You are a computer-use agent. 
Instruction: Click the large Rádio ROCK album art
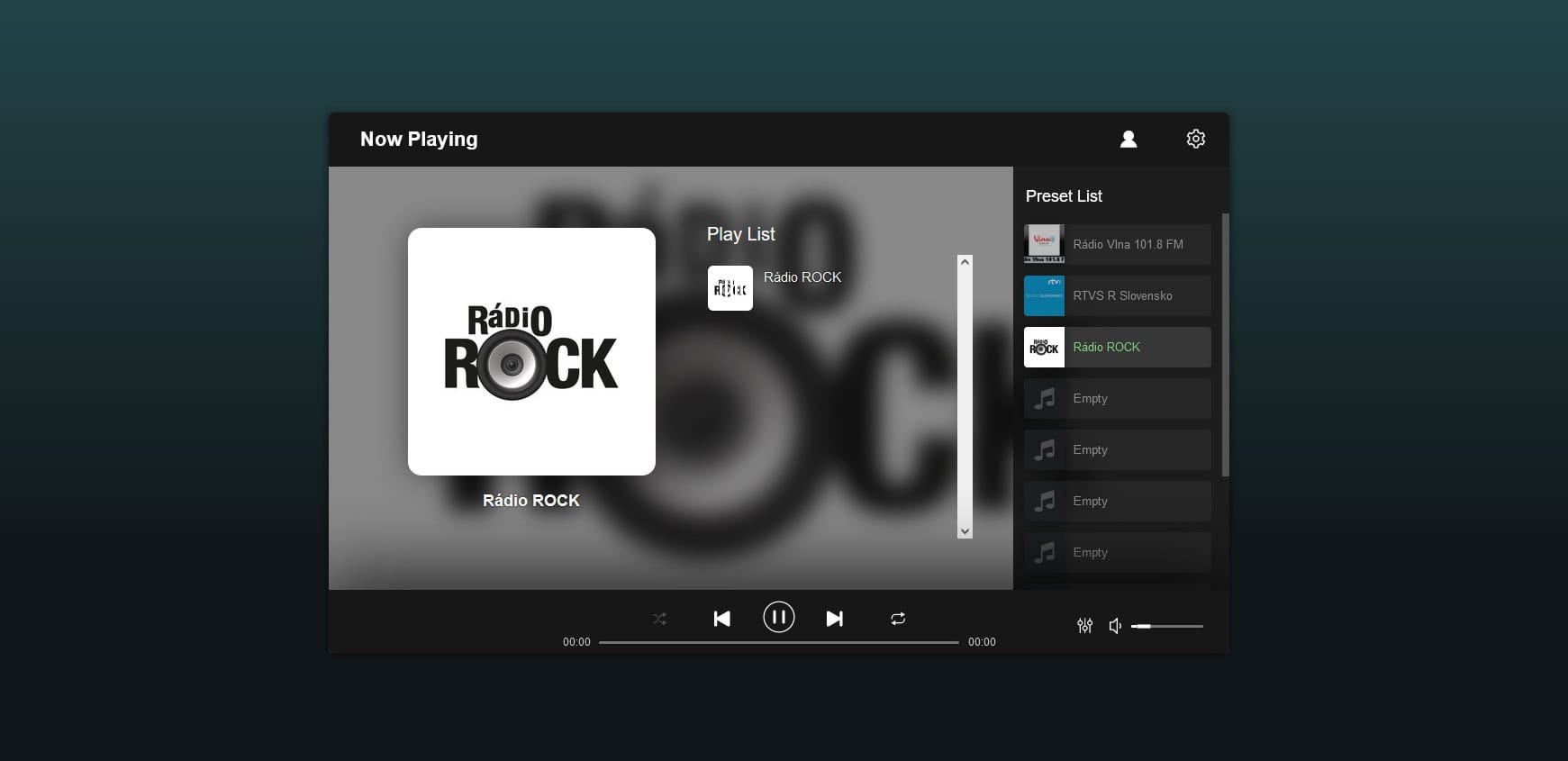[531, 351]
